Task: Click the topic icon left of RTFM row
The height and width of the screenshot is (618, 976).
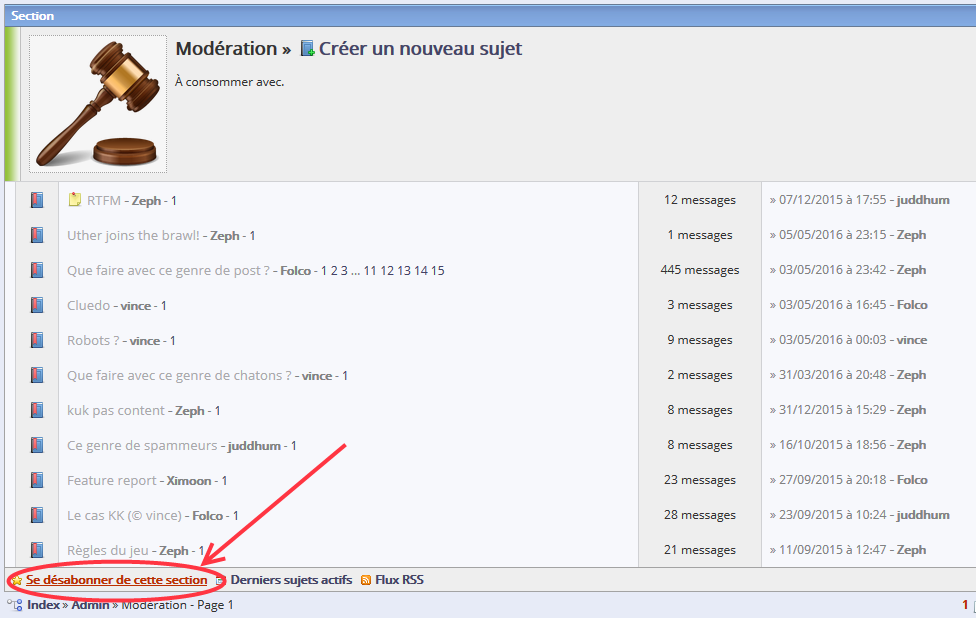Action: (x=37, y=200)
